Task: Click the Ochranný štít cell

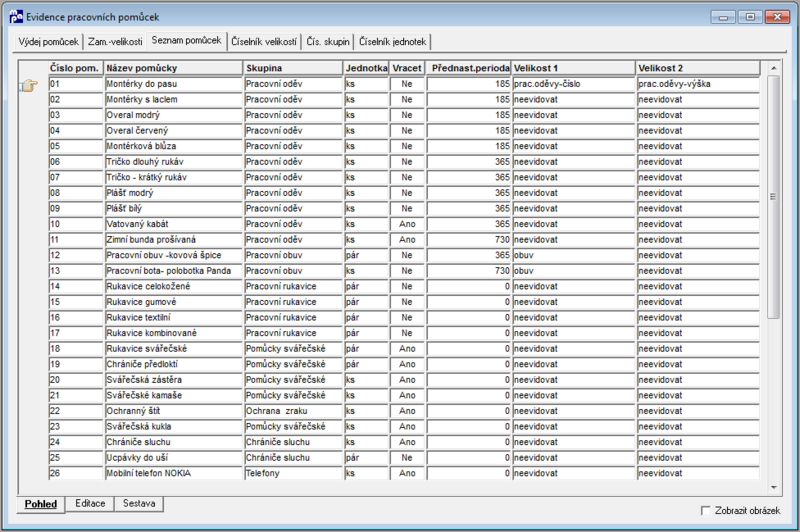Action: coord(173,411)
